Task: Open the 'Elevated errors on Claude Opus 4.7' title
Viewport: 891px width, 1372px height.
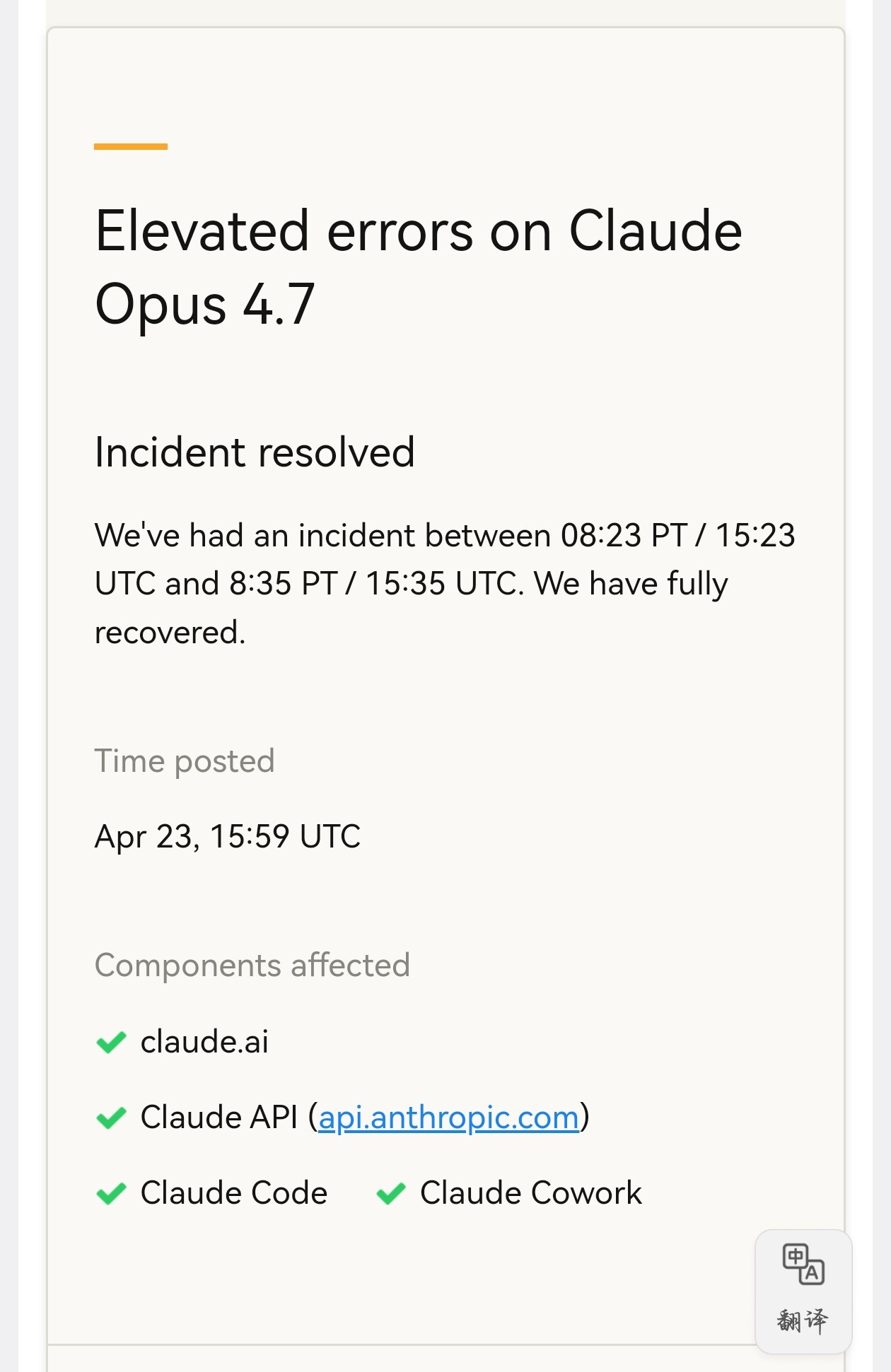Action: [419, 267]
